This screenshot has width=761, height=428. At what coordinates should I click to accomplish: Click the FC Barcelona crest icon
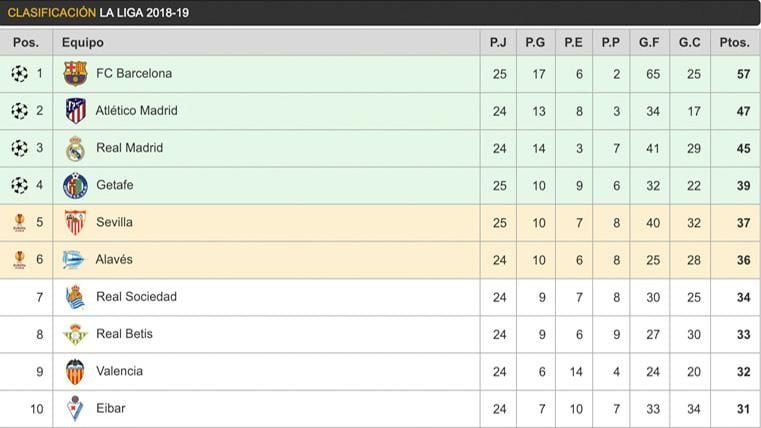[x=75, y=74]
